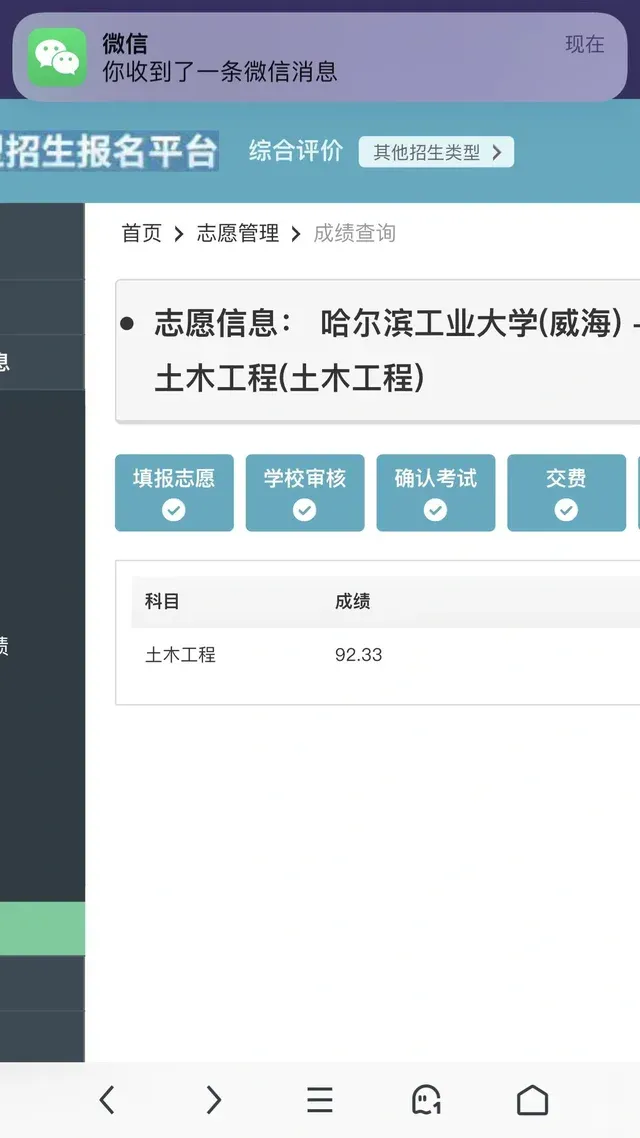Click the 现在 notification timestamp

(x=585, y=44)
